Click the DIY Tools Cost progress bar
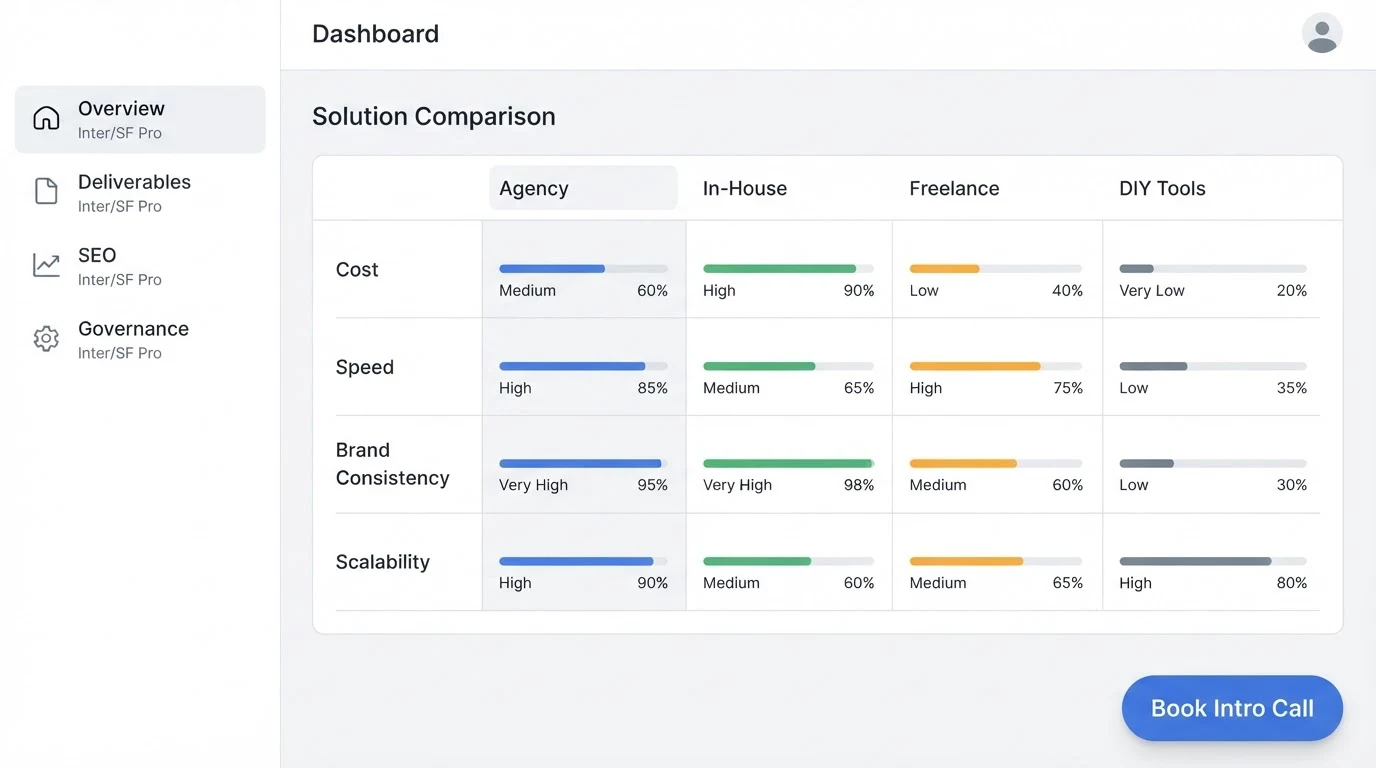 (x=1213, y=269)
